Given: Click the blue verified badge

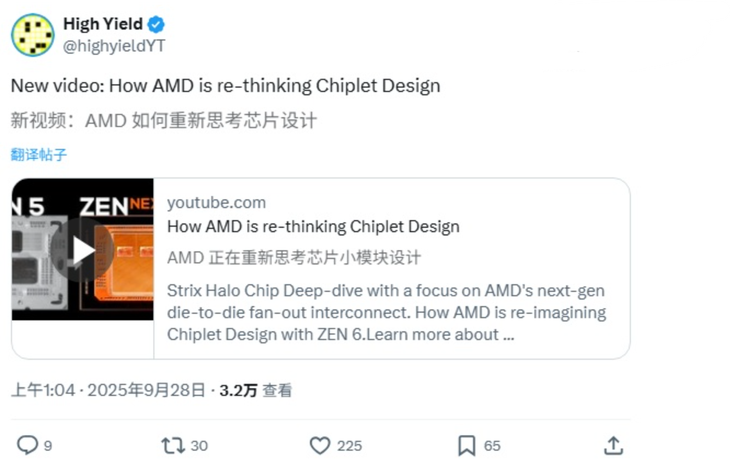Looking at the screenshot, I should pyautogui.click(x=158, y=23).
